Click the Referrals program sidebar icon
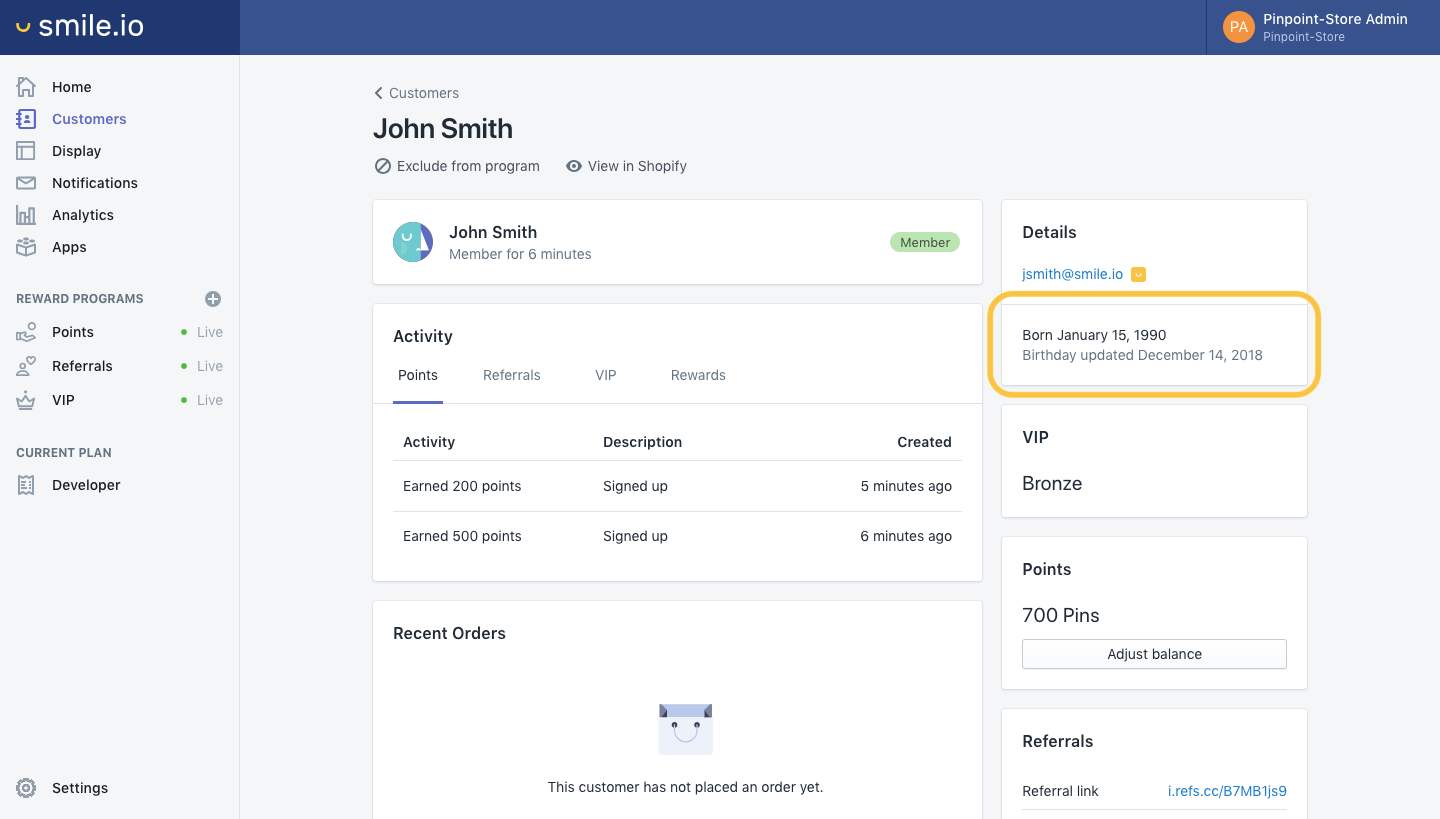The image size is (1440, 819). 26,366
